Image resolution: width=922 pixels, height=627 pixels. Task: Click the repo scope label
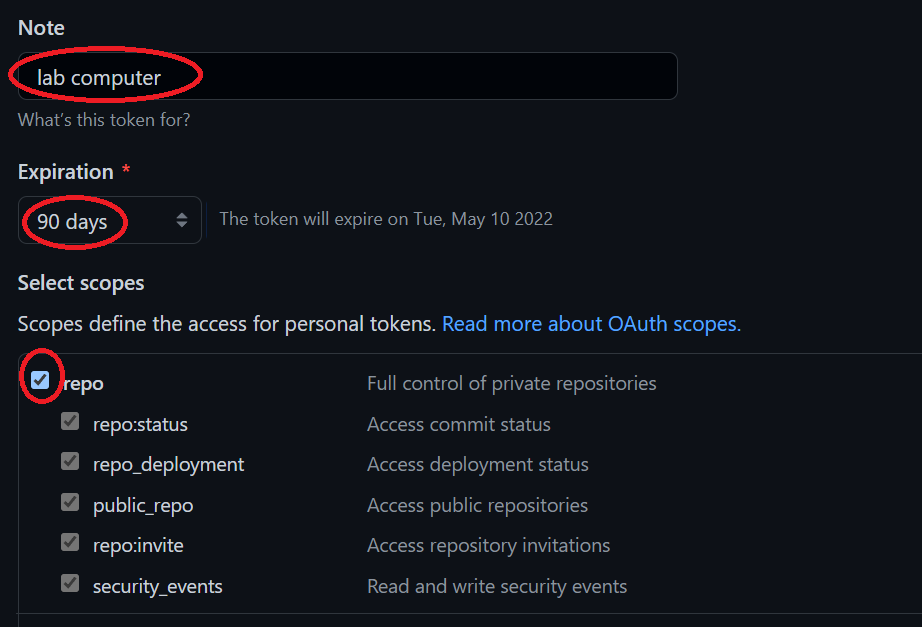pos(83,384)
